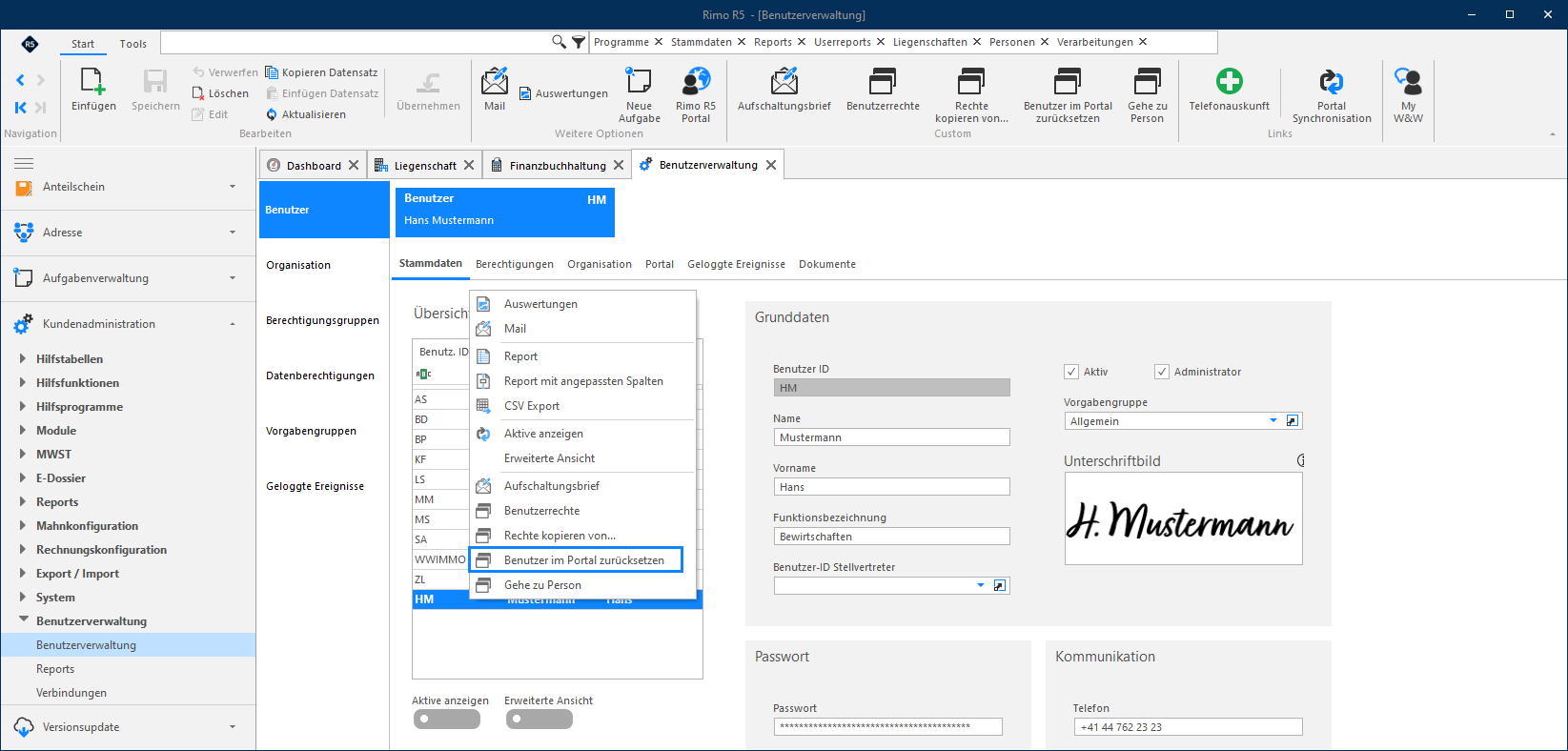
Task: Launch the Rimo R5 Portal icon
Action: pyautogui.click(x=696, y=82)
